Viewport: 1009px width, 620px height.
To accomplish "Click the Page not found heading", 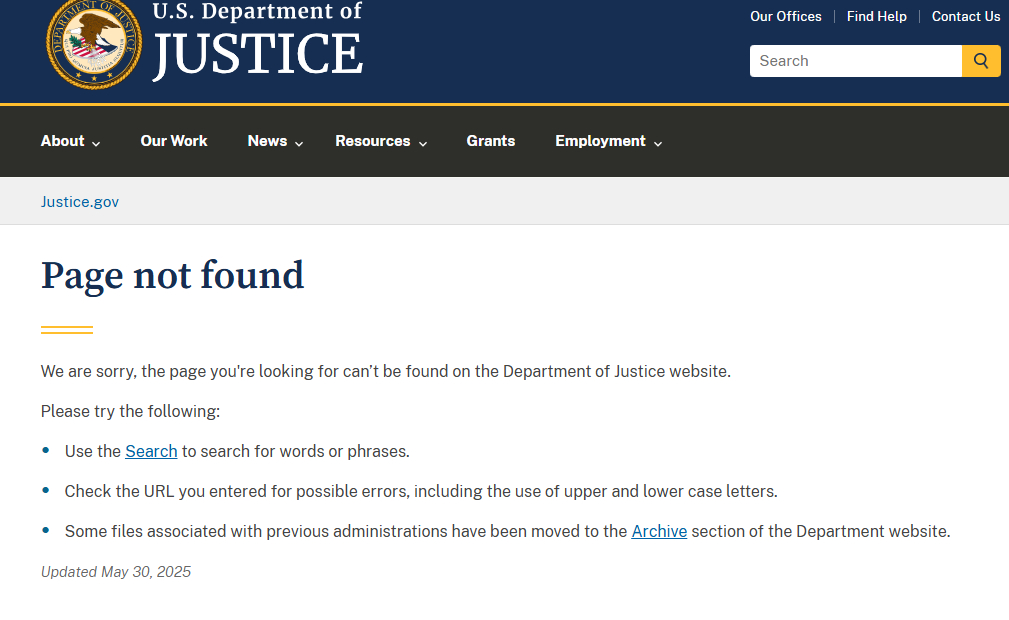I will click(172, 275).
